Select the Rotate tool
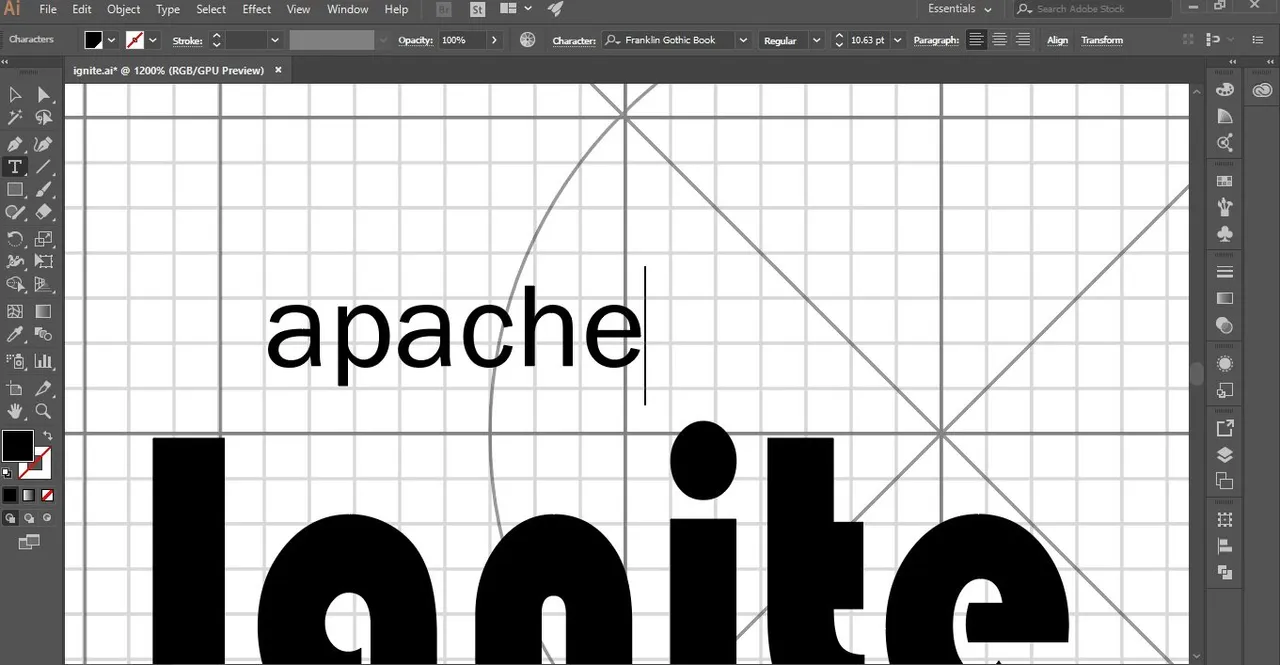This screenshot has height=665, width=1280. (15, 239)
